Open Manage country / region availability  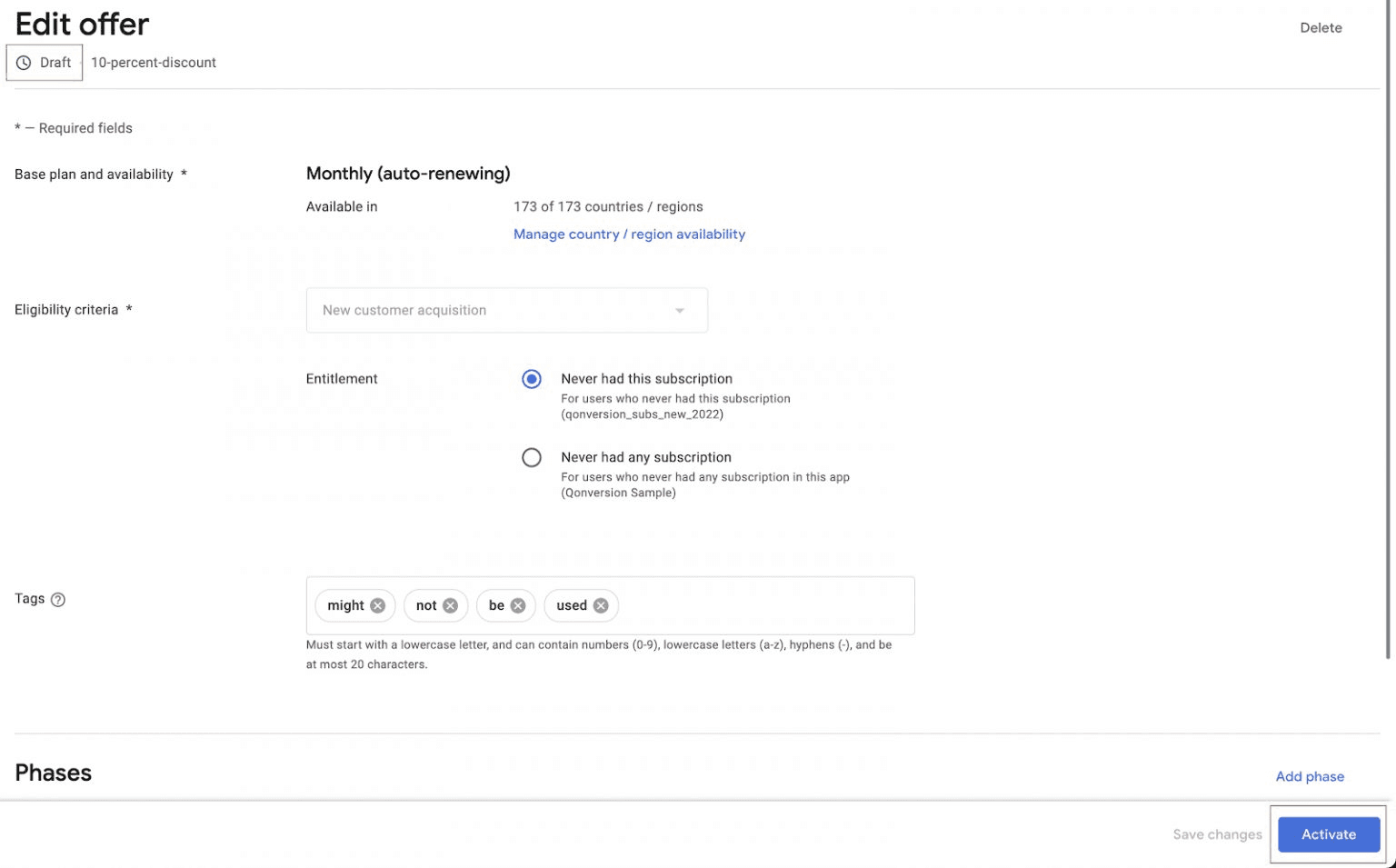[629, 234]
